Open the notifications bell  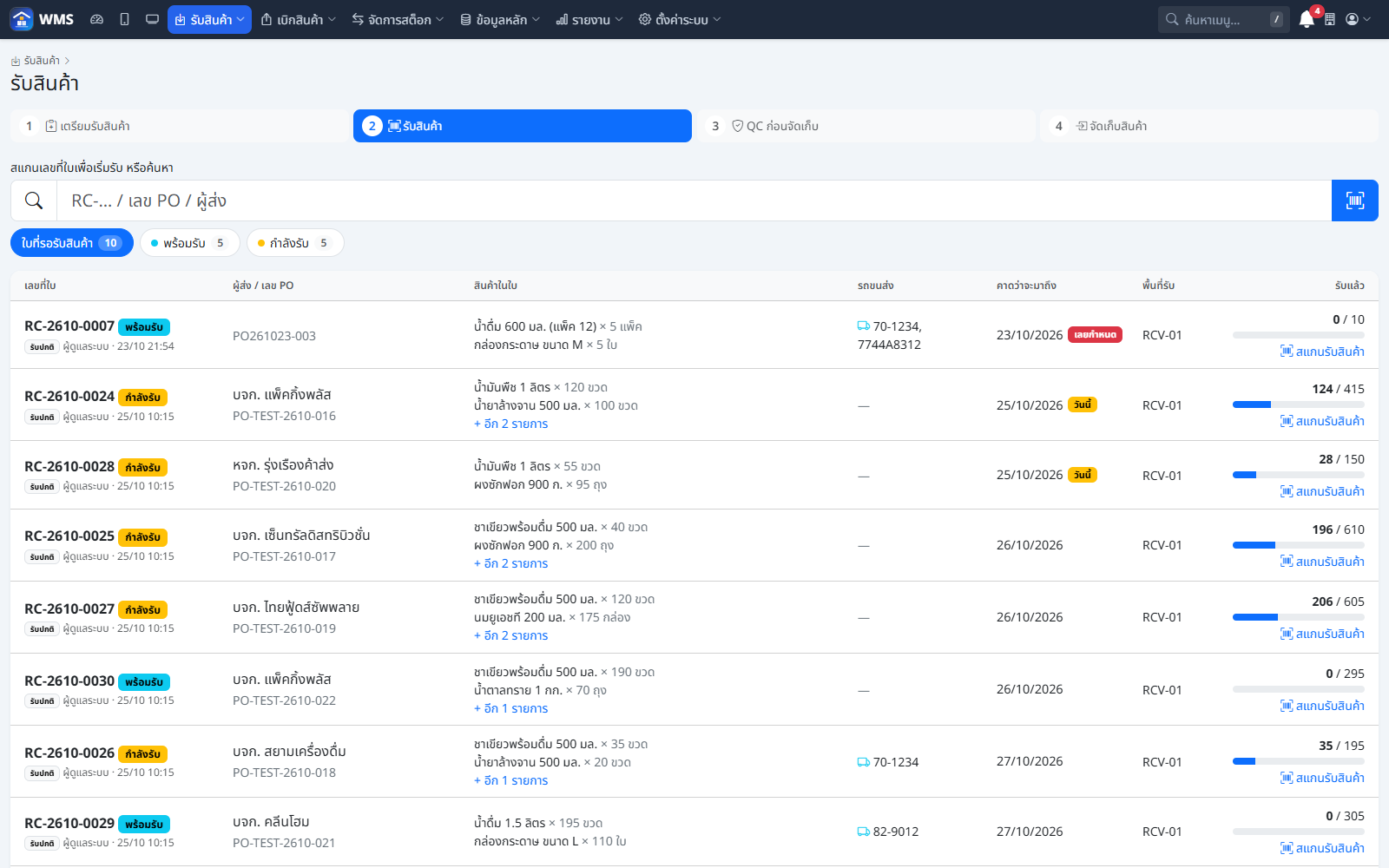[1307, 19]
